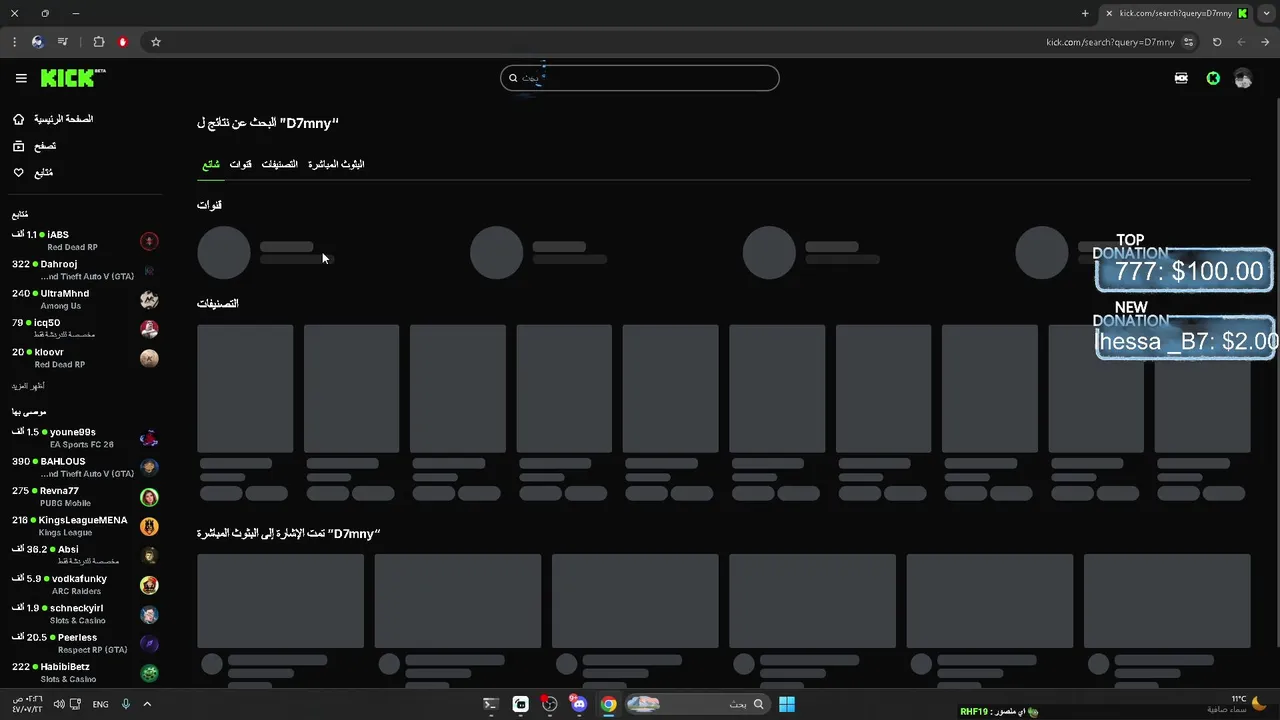Open kloovr channel in the sidebar
Screen dimensions: 1280x720
tap(85, 358)
